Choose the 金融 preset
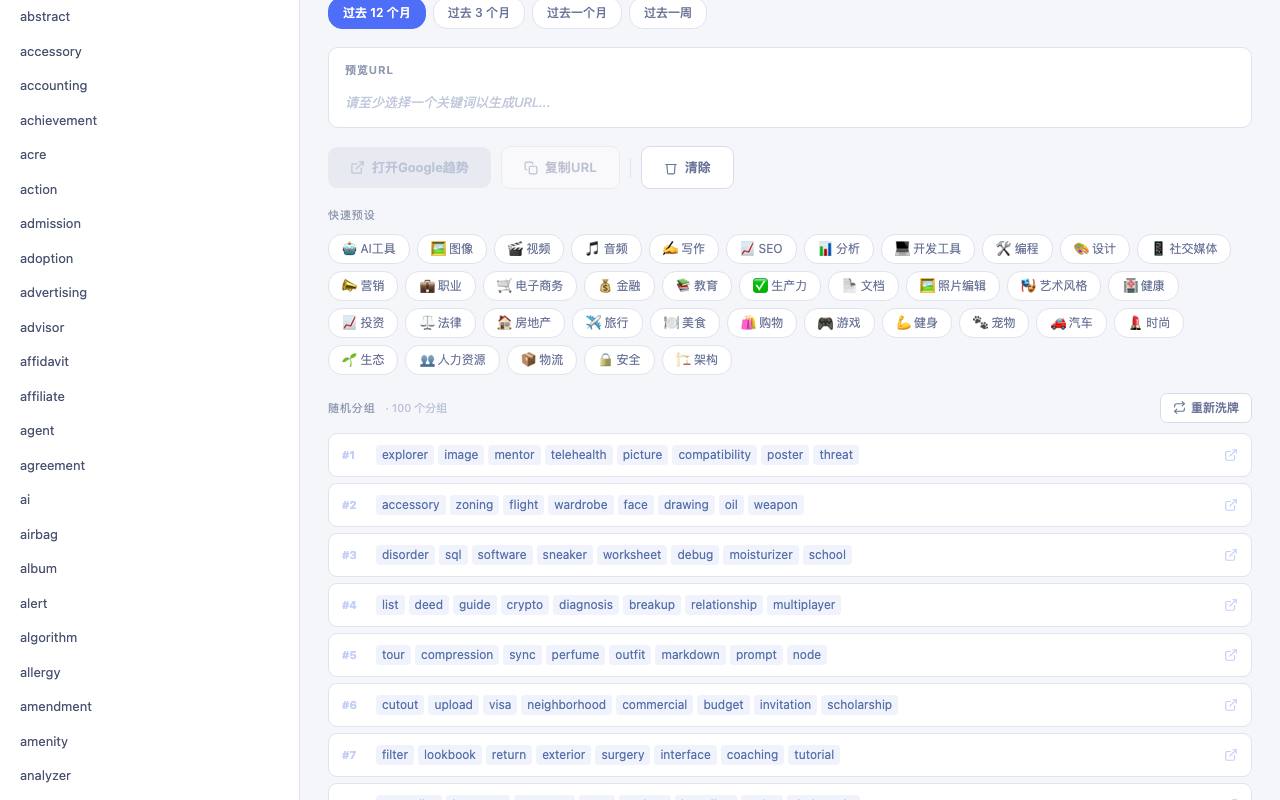This screenshot has width=1280, height=800. click(x=619, y=286)
